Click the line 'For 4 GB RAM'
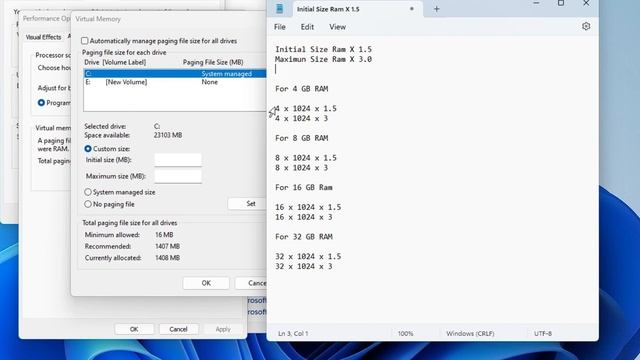 click(x=302, y=89)
